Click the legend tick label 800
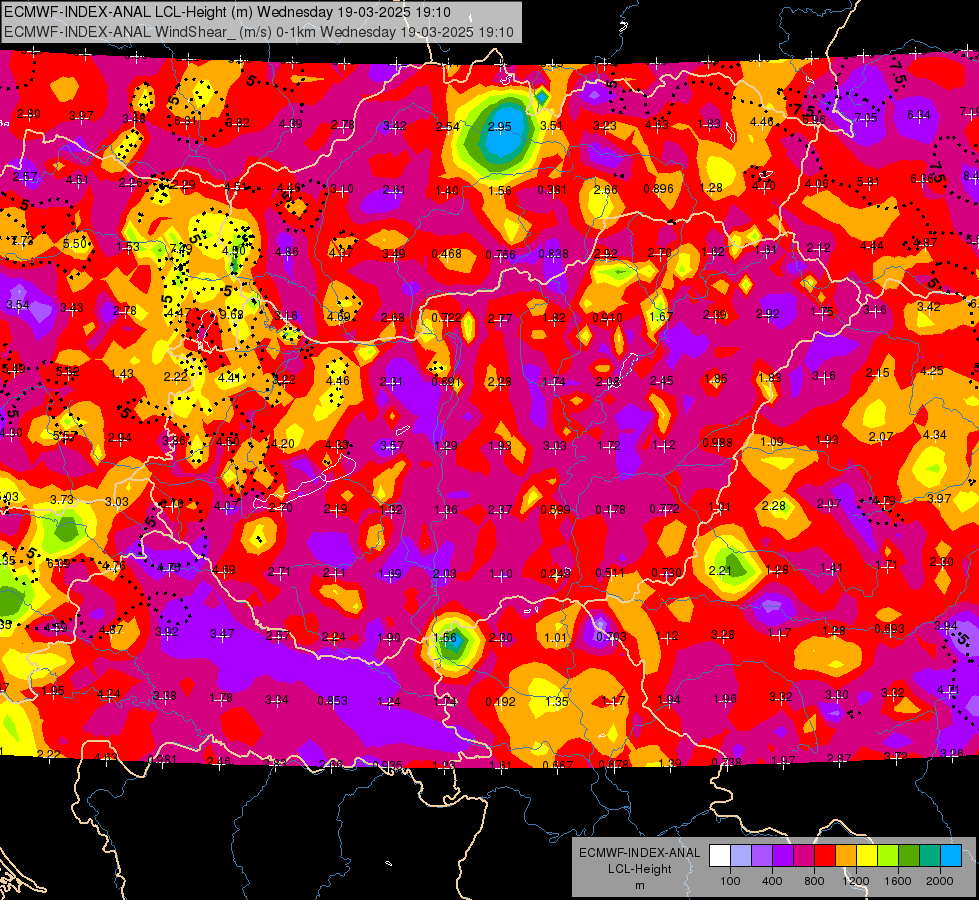Image resolution: width=979 pixels, height=900 pixels. pyautogui.click(x=814, y=881)
